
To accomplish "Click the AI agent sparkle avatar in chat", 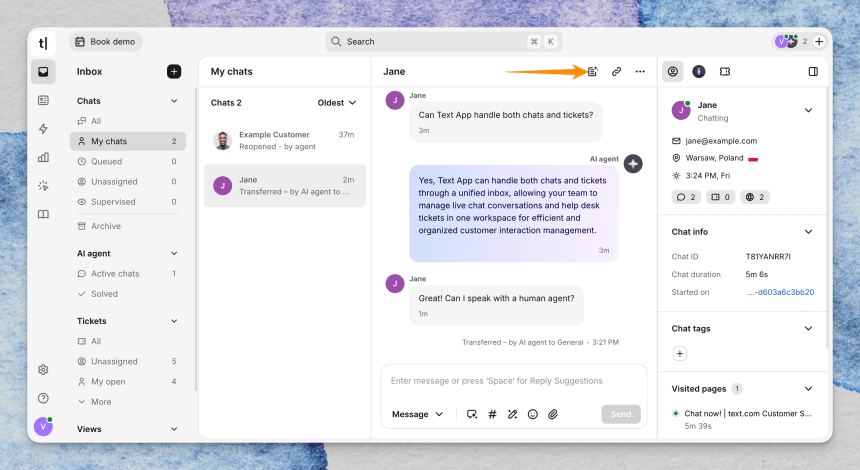I will point(633,163).
